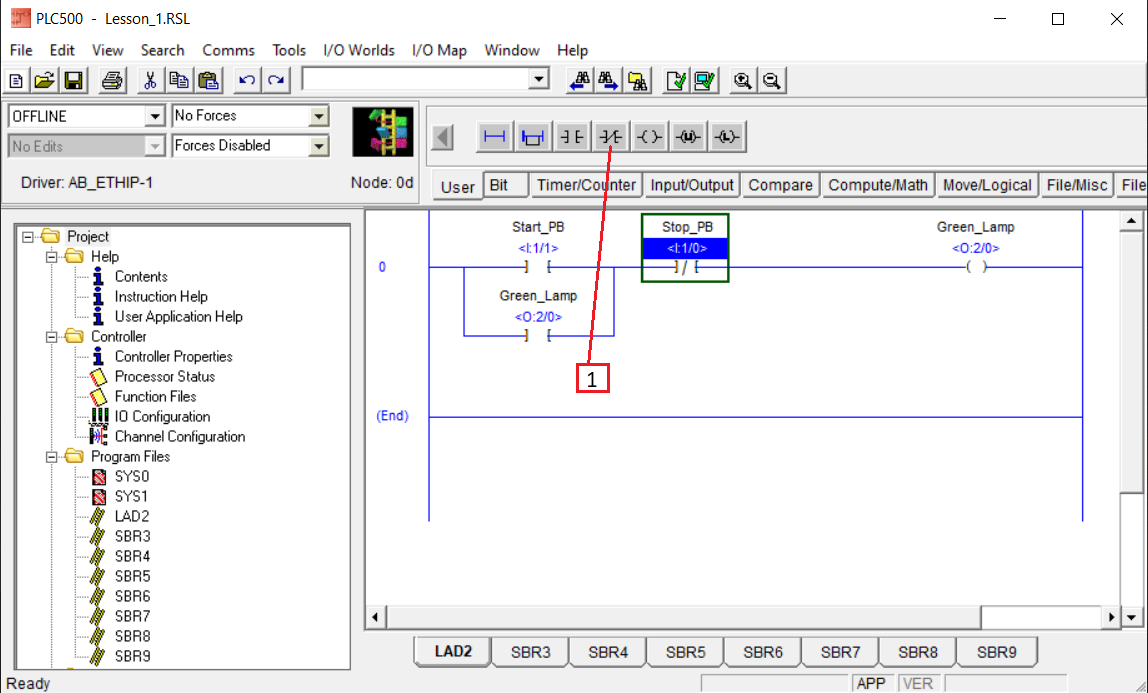Click the ladder view horizontal scrollbar thumb
Viewport: 1148px width, 693px height.
[x=683, y=617]
